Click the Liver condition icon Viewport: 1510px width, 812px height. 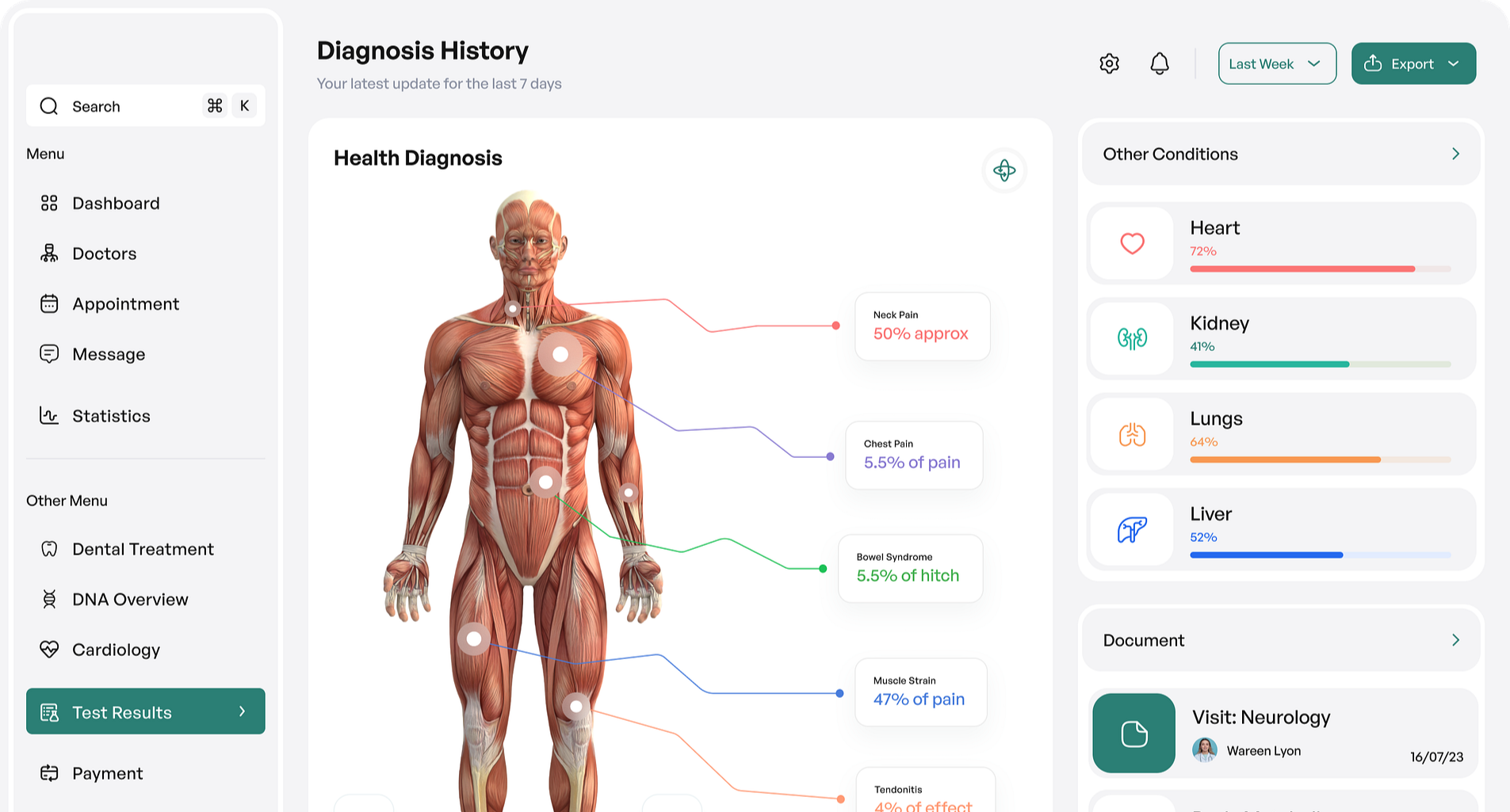point(1132,529)
